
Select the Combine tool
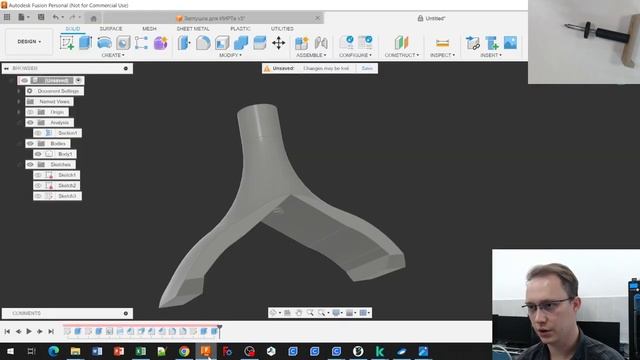pos(241,43)
